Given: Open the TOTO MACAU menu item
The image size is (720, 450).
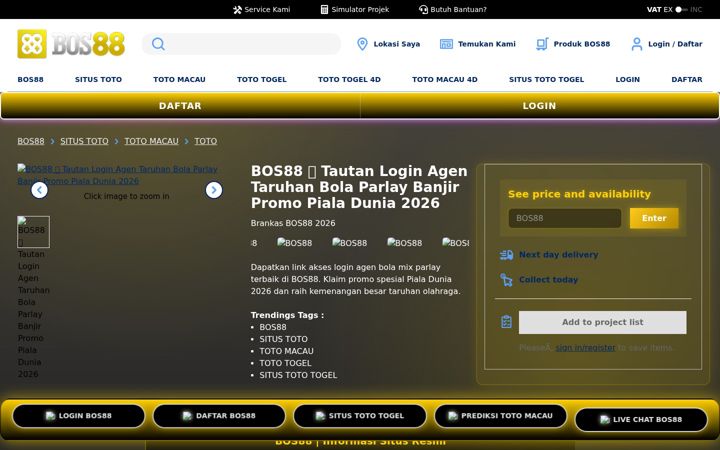Looking at the screenshot, I should (x=179, y=79).
